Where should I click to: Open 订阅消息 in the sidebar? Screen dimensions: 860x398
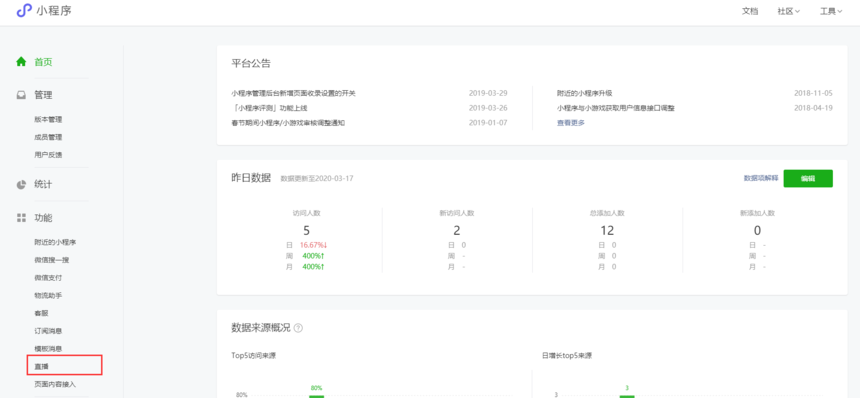(48, 331)
